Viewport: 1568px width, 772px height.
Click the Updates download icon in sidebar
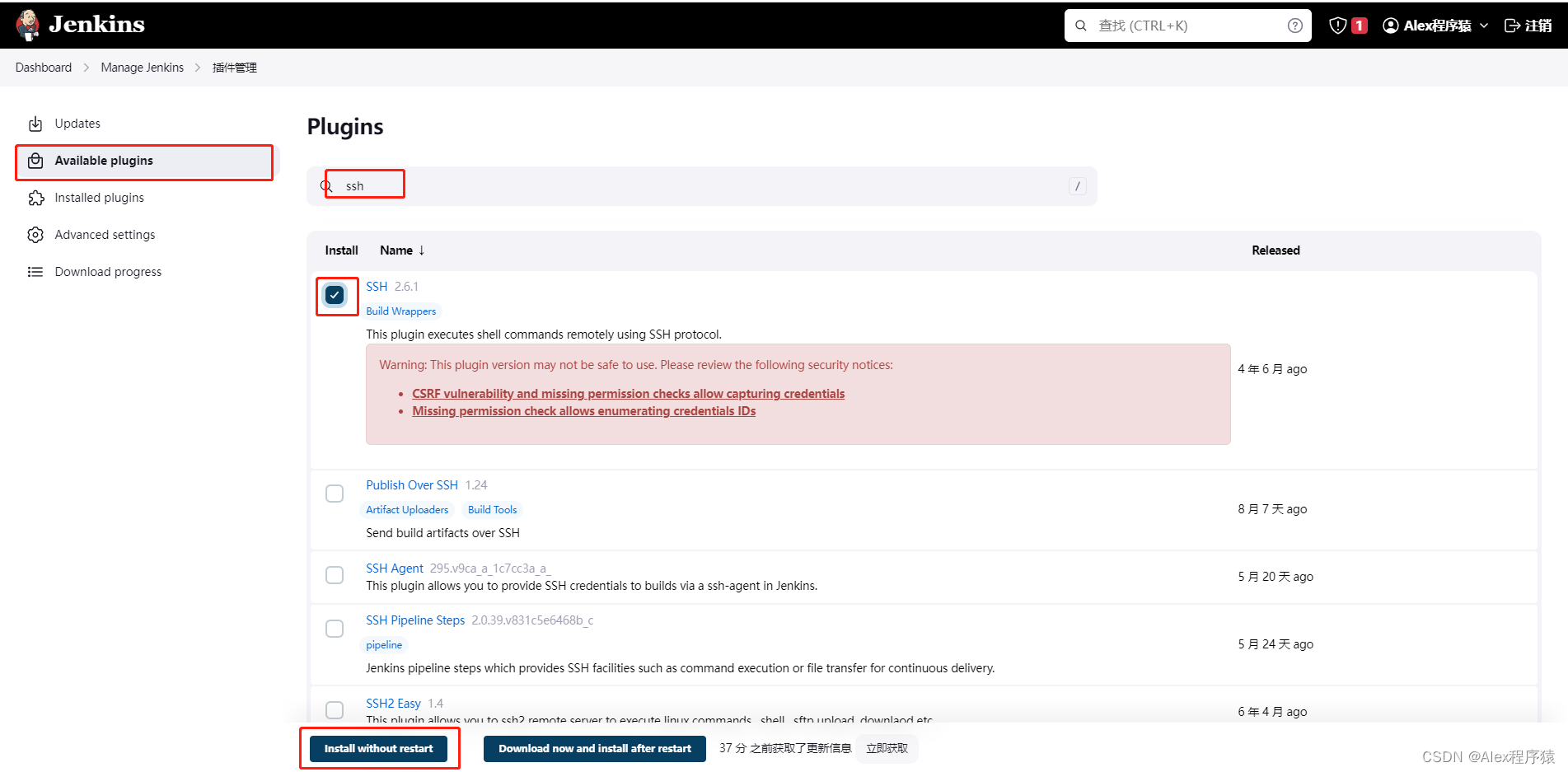pos(35,124)
